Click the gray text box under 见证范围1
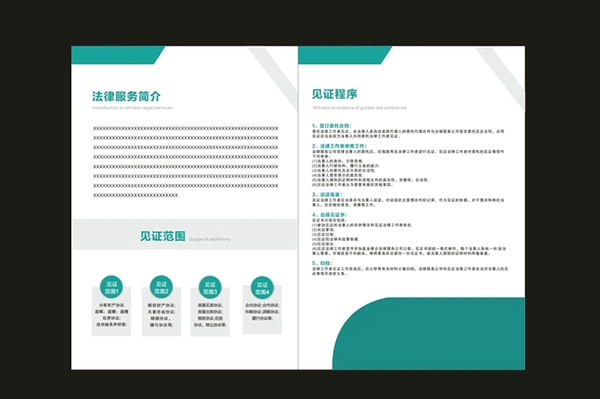 pos(111,311)
